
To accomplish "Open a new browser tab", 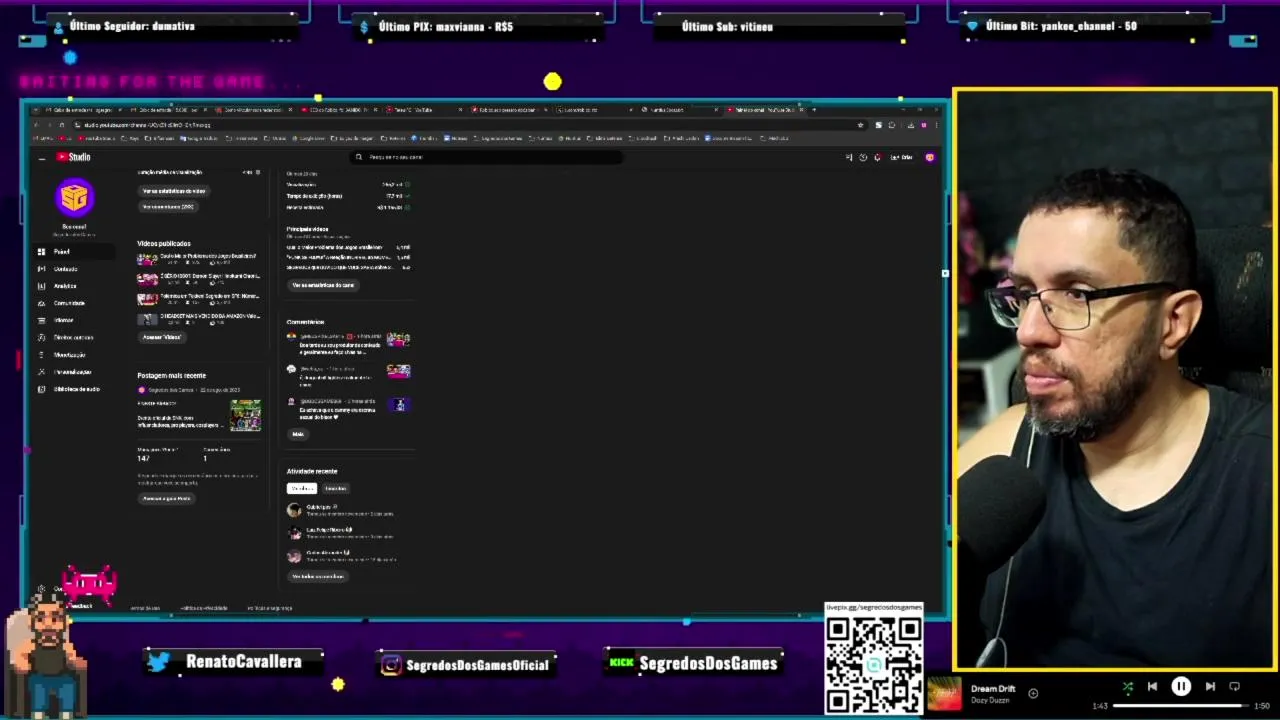I will tap(814, 109).
